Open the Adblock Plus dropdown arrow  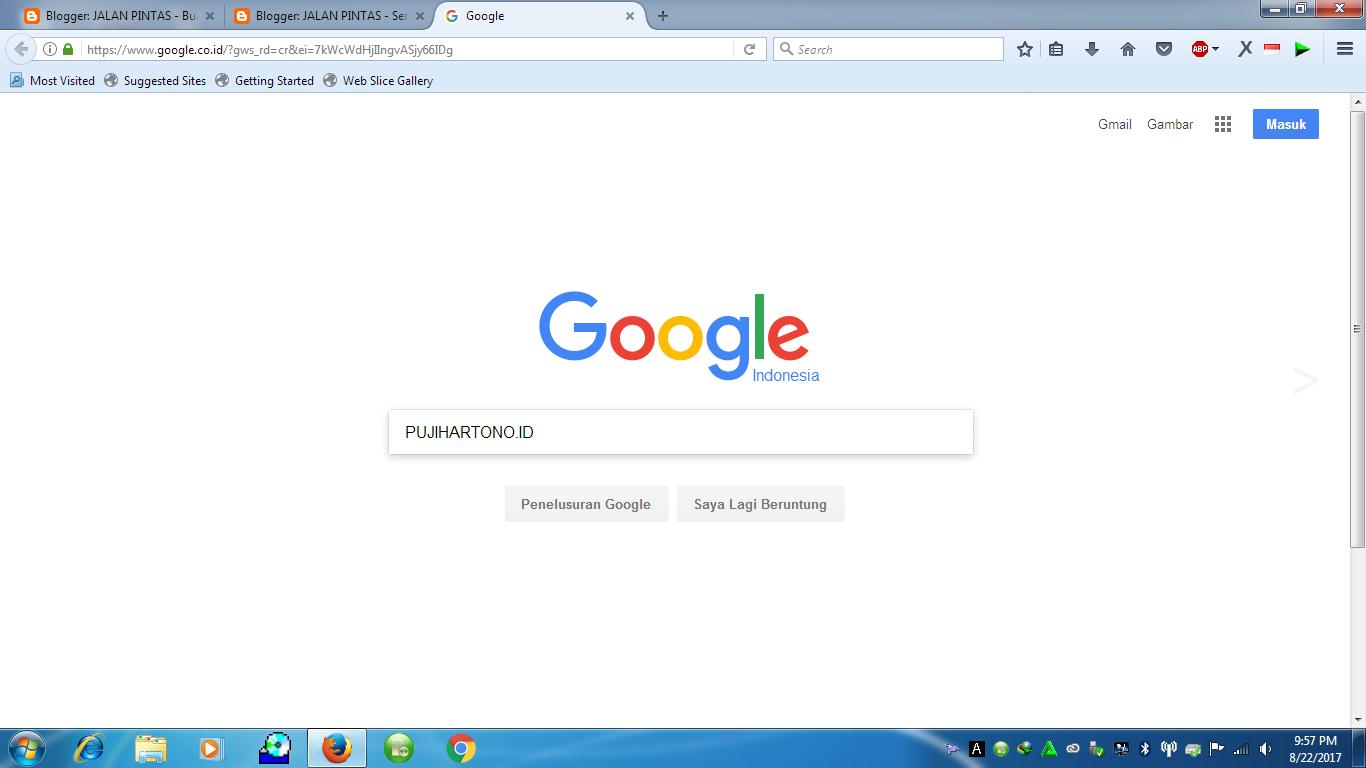pyautogui.click(x=1215, y=49)
